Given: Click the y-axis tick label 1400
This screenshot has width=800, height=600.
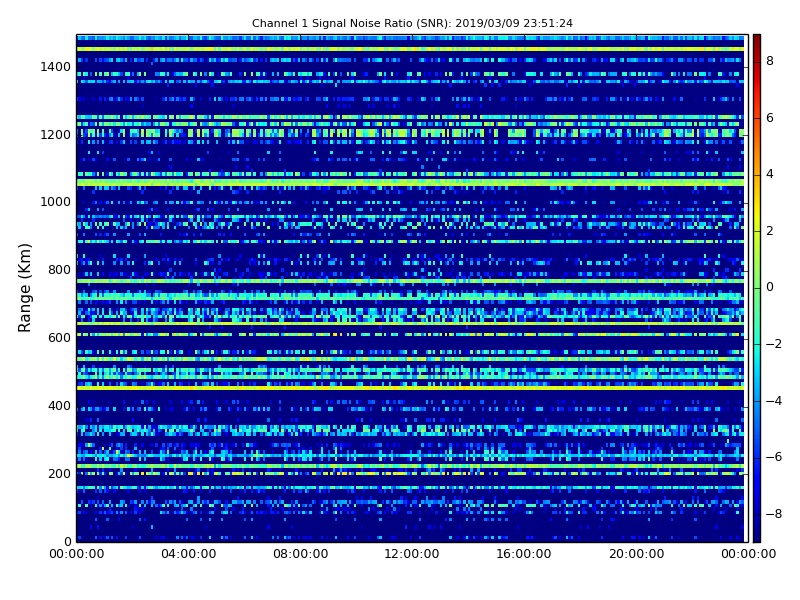Looking at the screenshot, I should [56, 67].
